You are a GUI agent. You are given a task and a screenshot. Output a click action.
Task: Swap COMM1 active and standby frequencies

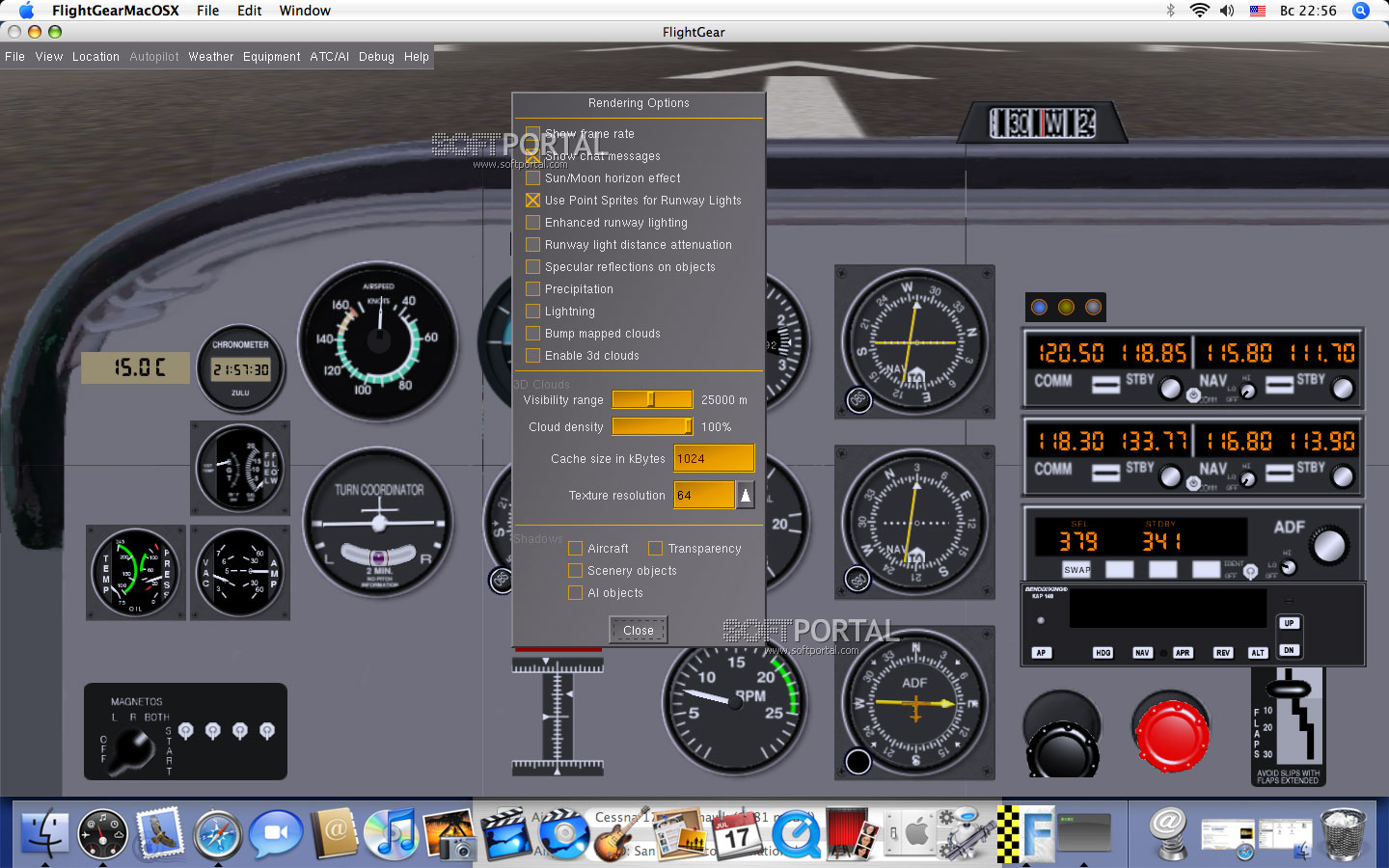1105,385
